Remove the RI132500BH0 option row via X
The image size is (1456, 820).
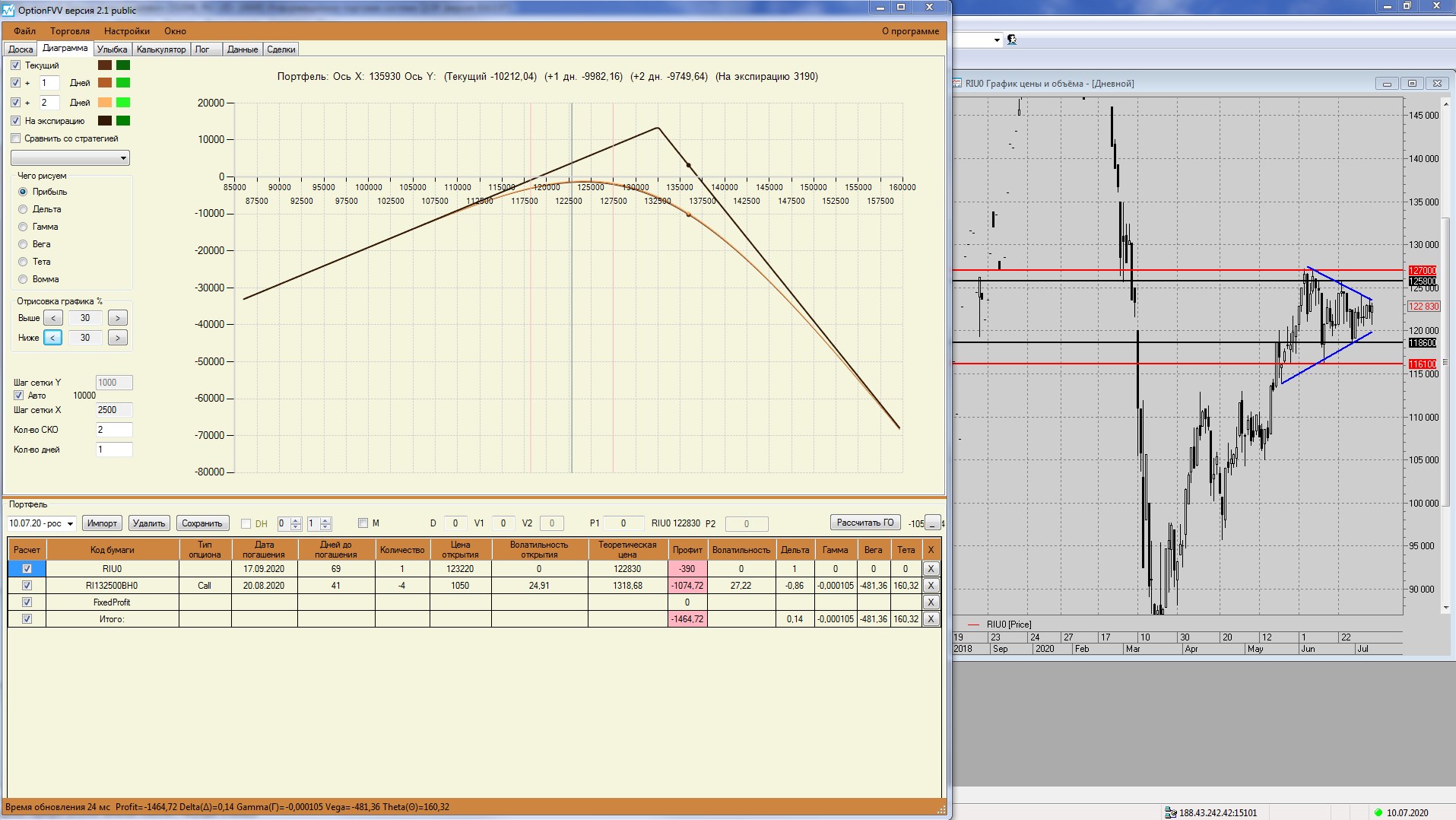tap(930, 586)
